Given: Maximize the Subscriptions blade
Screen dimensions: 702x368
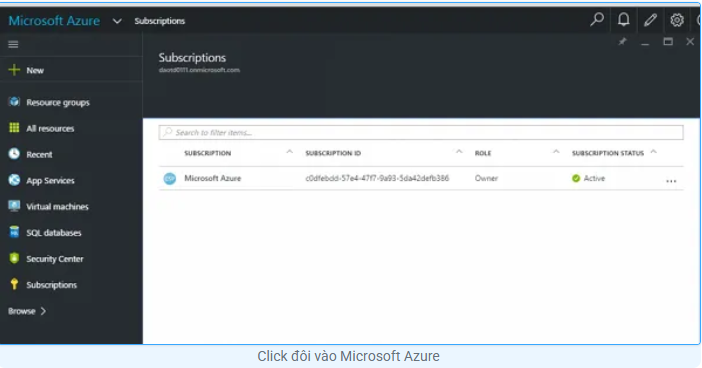Looking at the screenshot, I should (668, 42).
